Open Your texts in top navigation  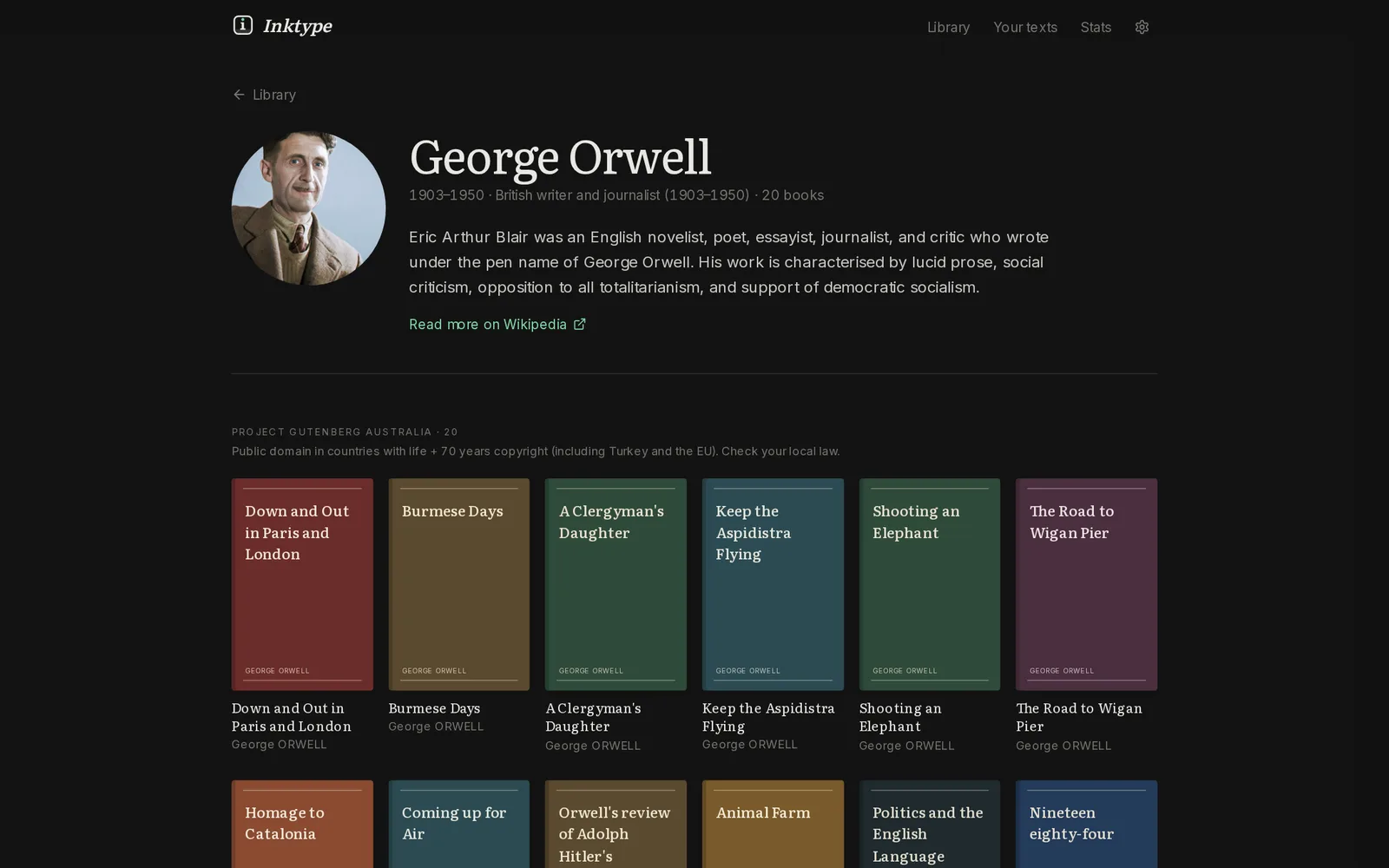coord(1025,27)
